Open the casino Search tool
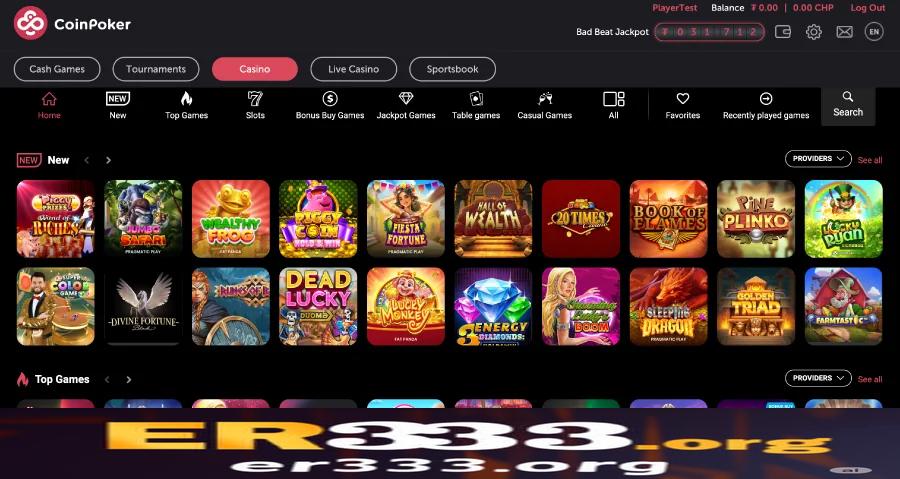Viewport: 900px width, 479px height. point(848,106)
